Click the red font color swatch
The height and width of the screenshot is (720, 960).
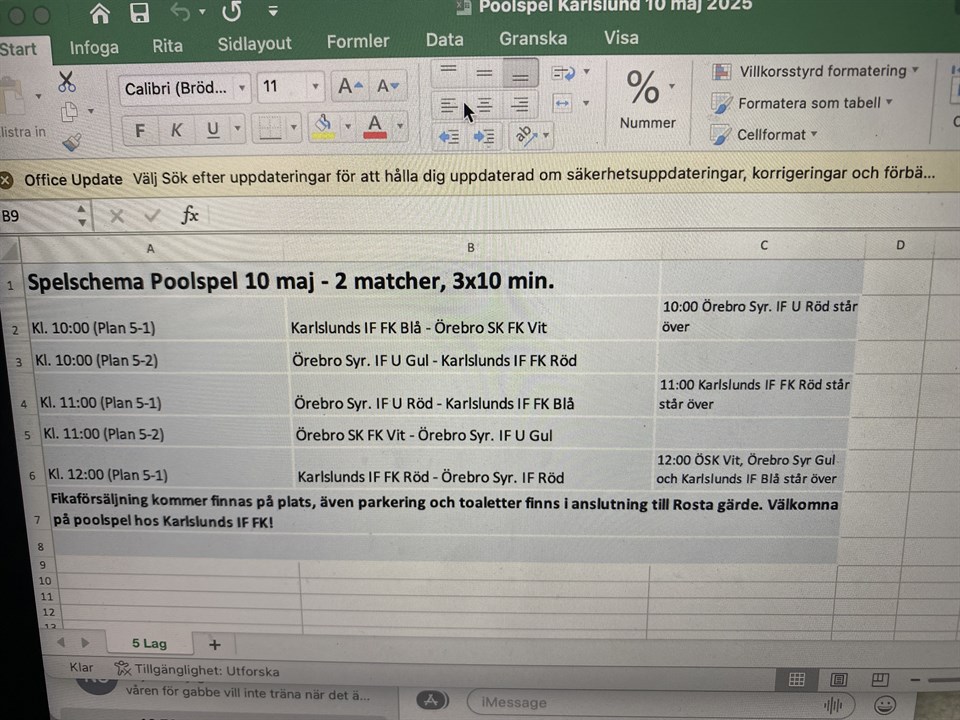click(376, 126)
